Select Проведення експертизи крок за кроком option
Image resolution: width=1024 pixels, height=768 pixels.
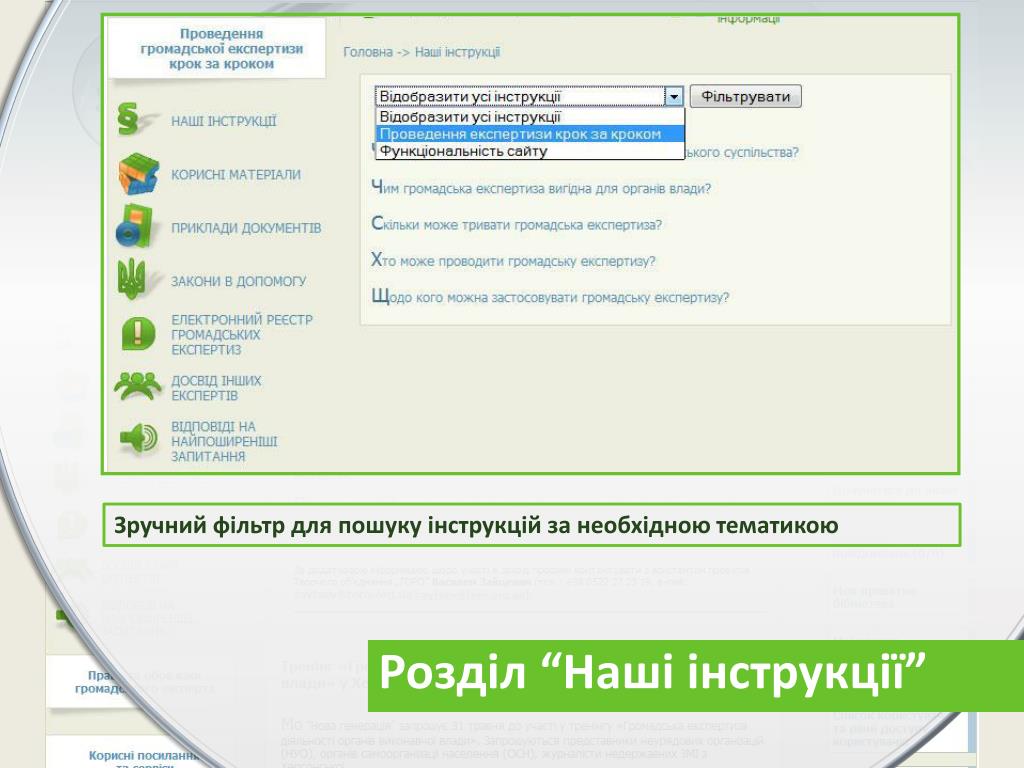click(530, 134)
